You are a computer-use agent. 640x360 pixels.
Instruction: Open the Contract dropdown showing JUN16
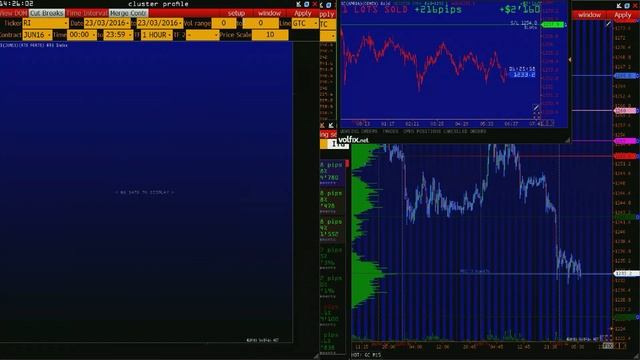click(37, 35)
